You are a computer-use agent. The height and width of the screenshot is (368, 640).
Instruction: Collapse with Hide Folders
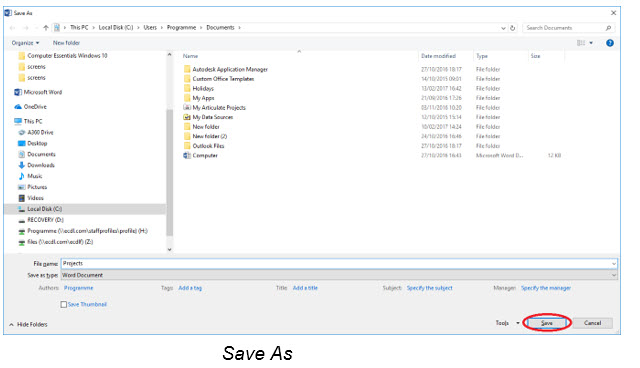(28, 325)
